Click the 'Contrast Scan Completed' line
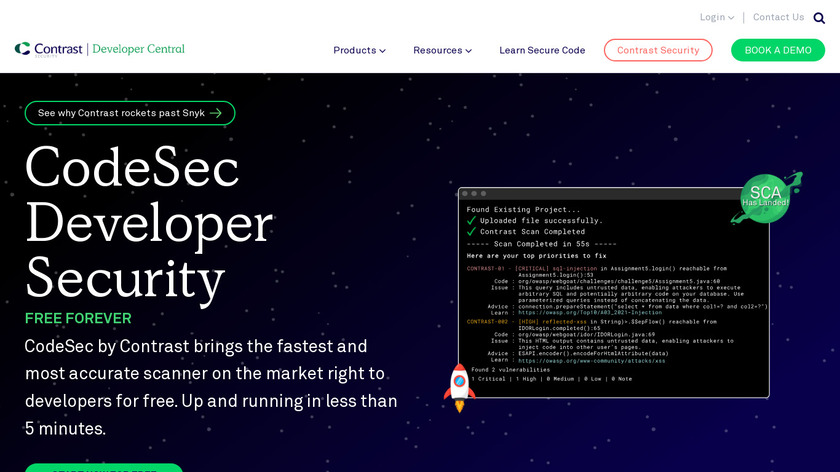 click(x=532, y=231)
